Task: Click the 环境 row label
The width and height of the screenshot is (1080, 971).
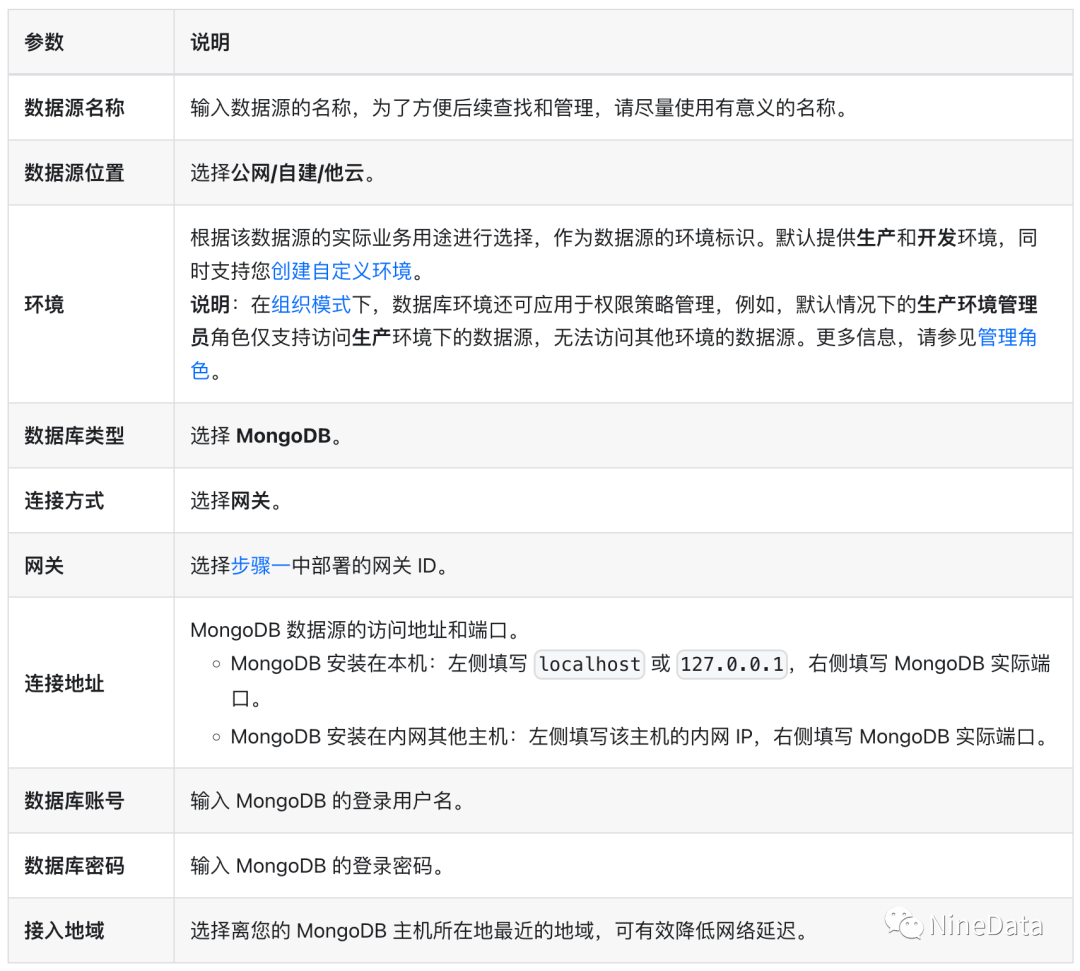Action: [44, 304]
